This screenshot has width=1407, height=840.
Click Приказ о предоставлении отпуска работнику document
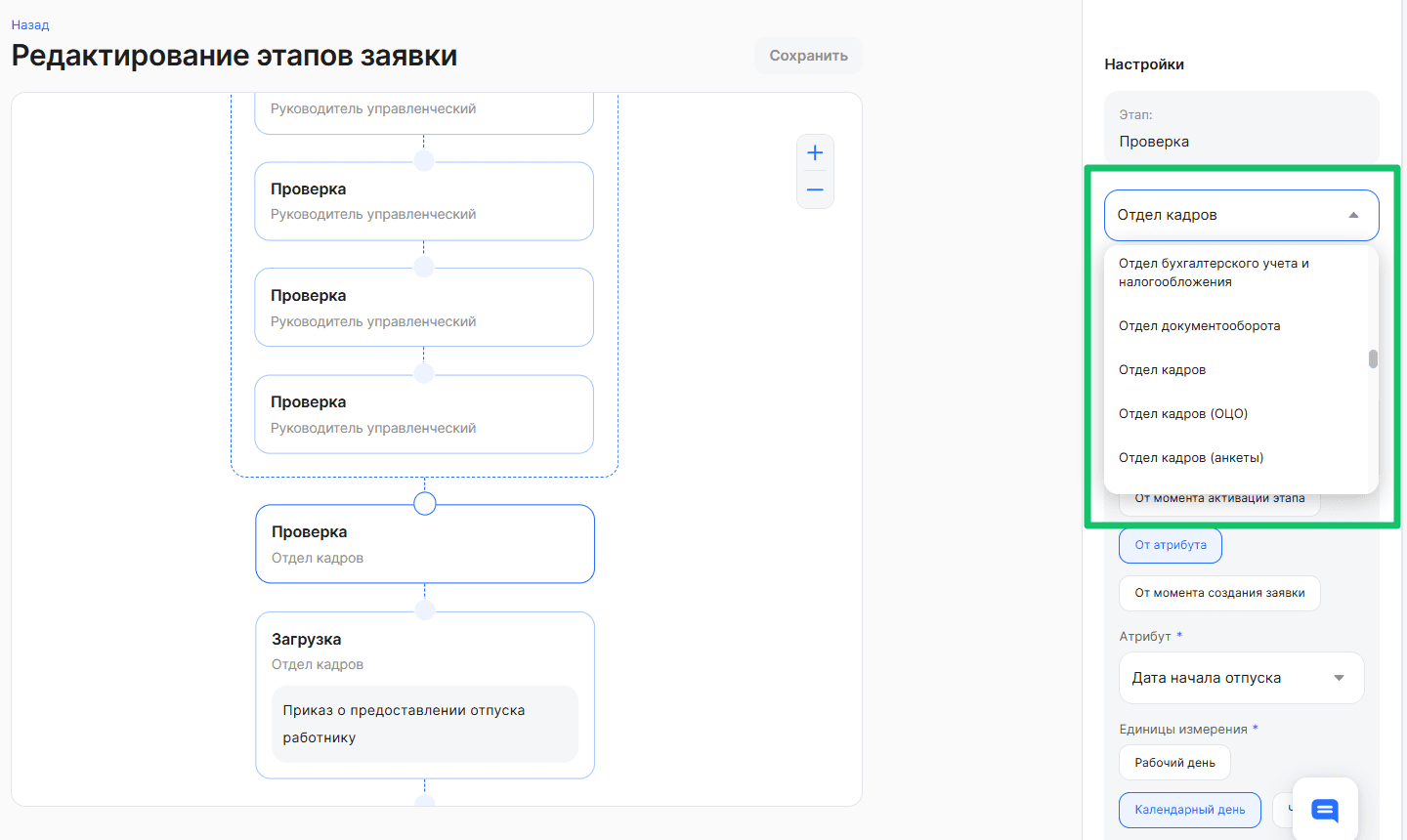425,724
